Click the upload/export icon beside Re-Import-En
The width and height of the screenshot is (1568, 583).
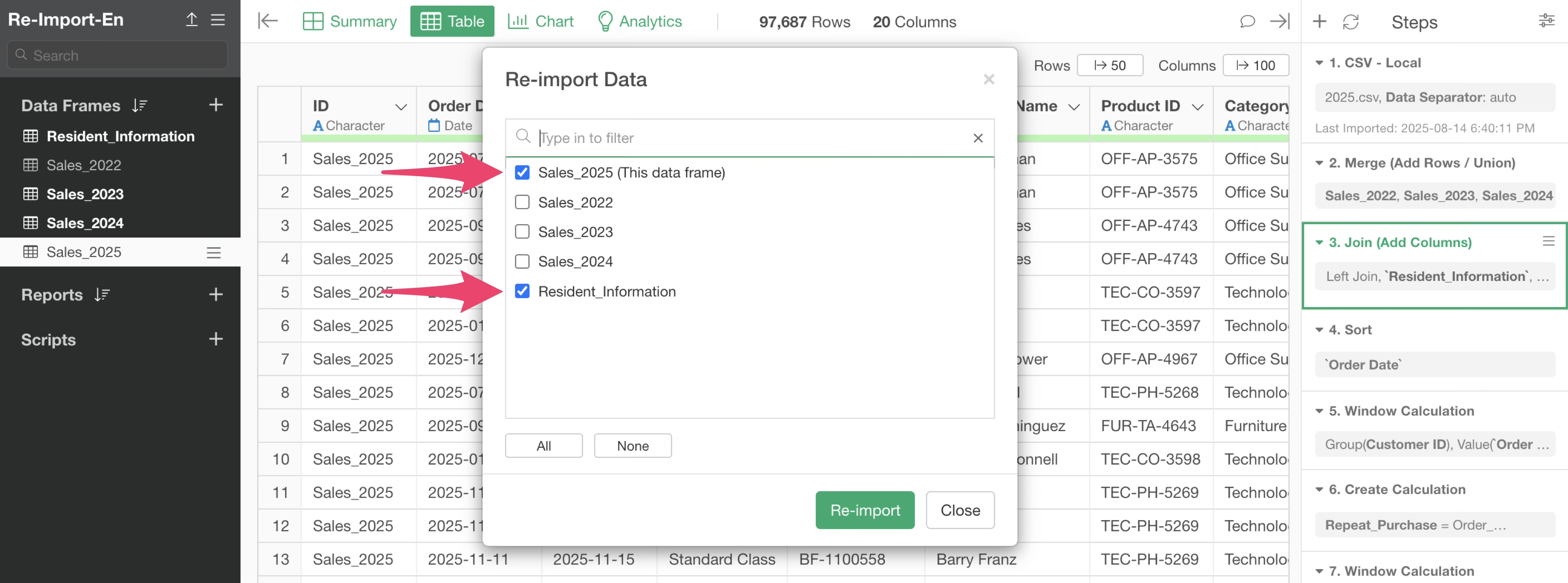(191, 20)
